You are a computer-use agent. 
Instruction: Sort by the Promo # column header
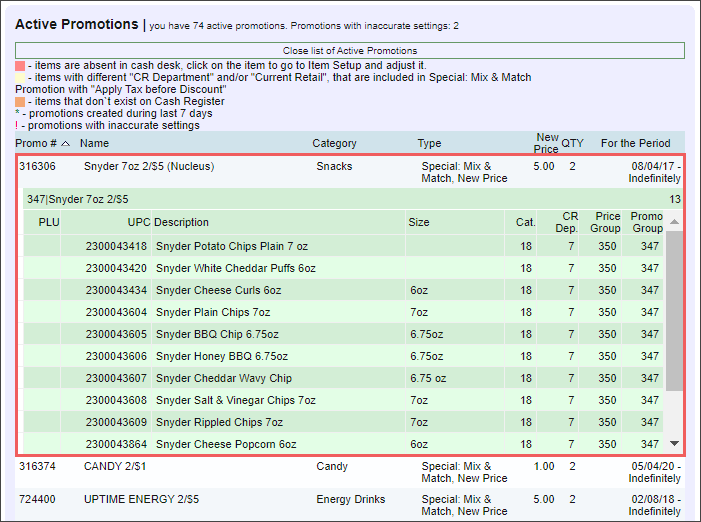[x=38, y=144]
